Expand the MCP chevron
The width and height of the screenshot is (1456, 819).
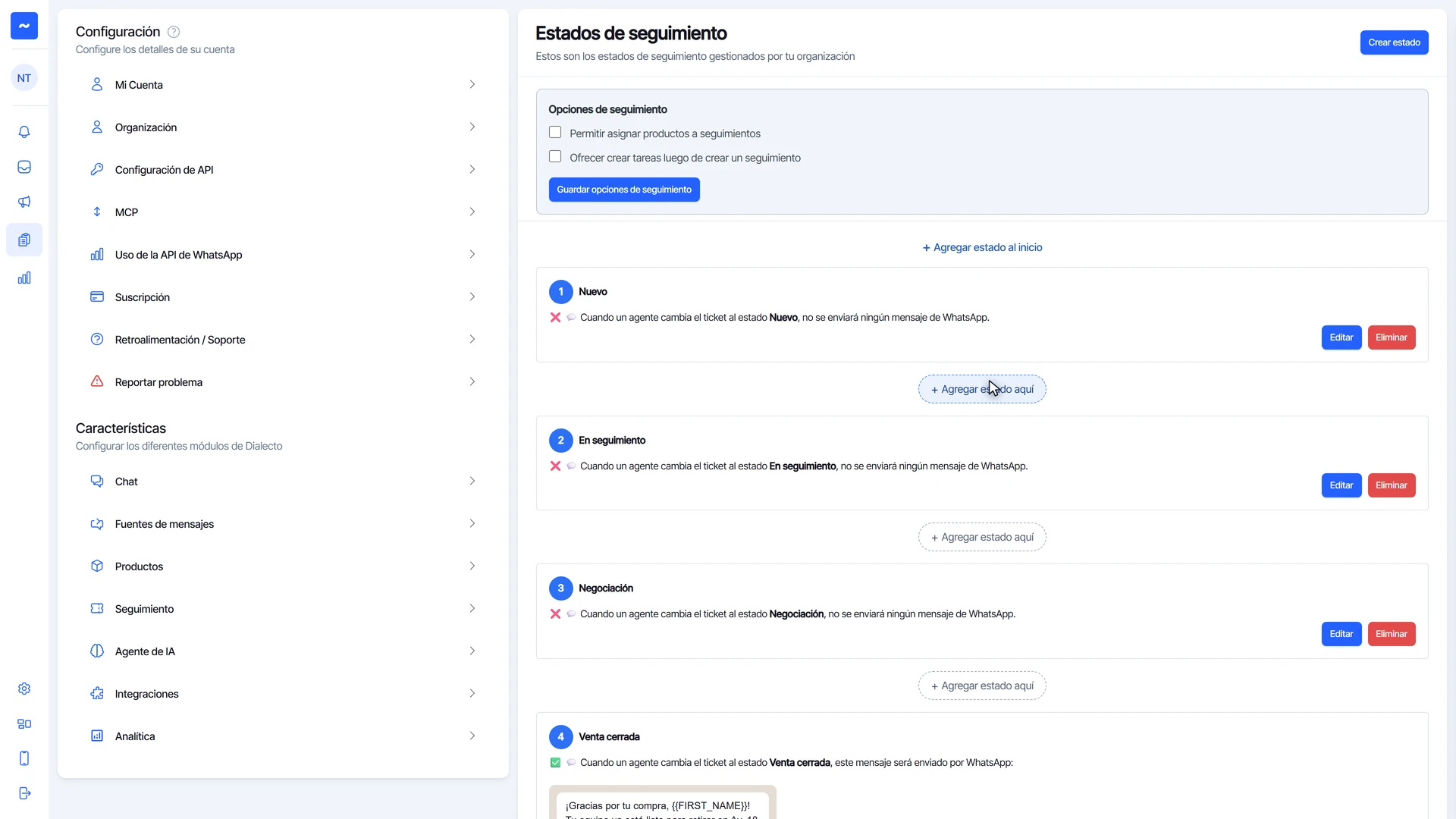tap(472, 212)
